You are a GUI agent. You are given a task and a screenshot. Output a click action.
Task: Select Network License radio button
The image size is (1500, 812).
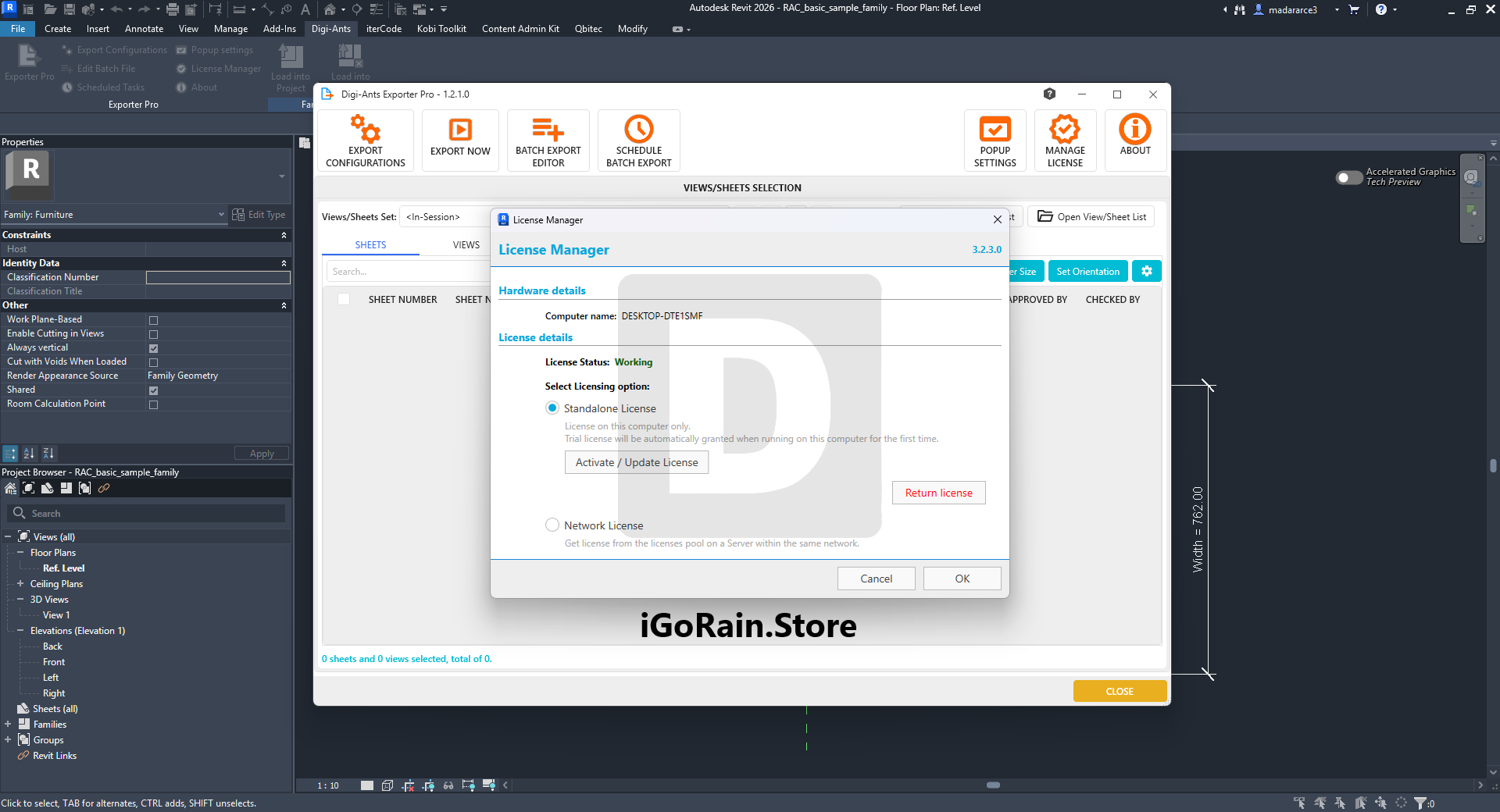tap(552, 525)
